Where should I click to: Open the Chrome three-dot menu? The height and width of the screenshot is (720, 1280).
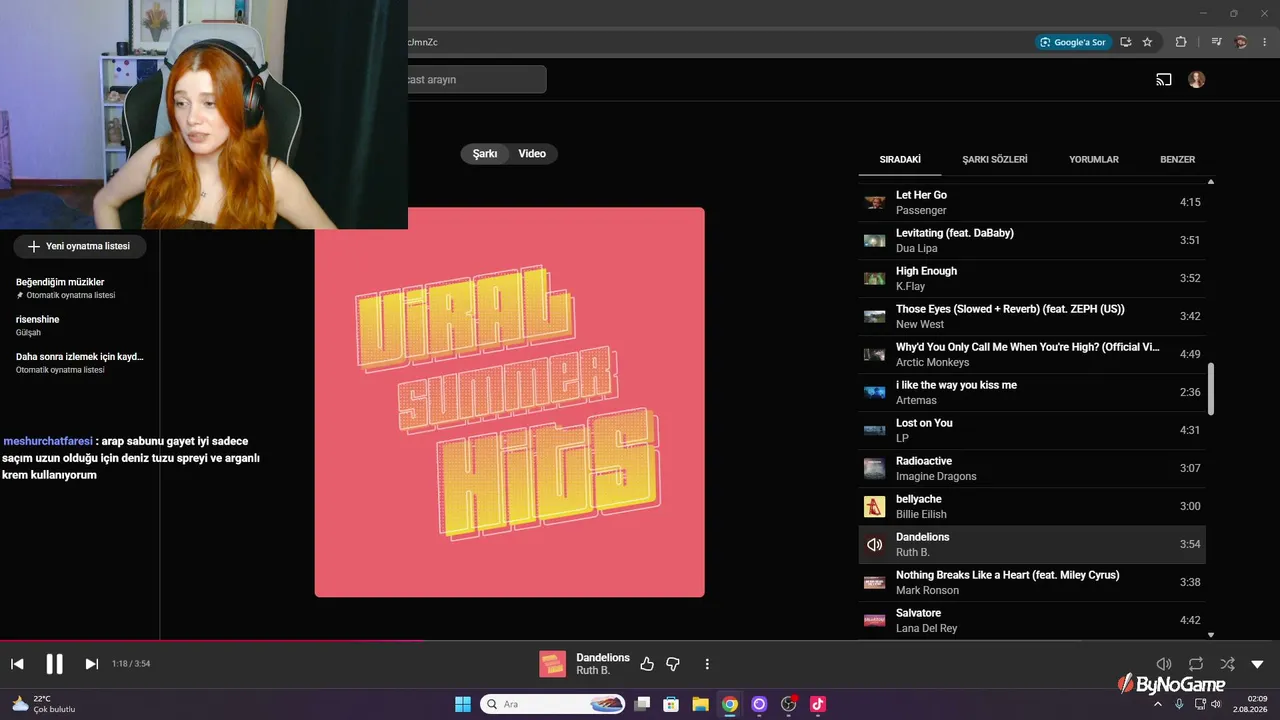pos(1265,42)
